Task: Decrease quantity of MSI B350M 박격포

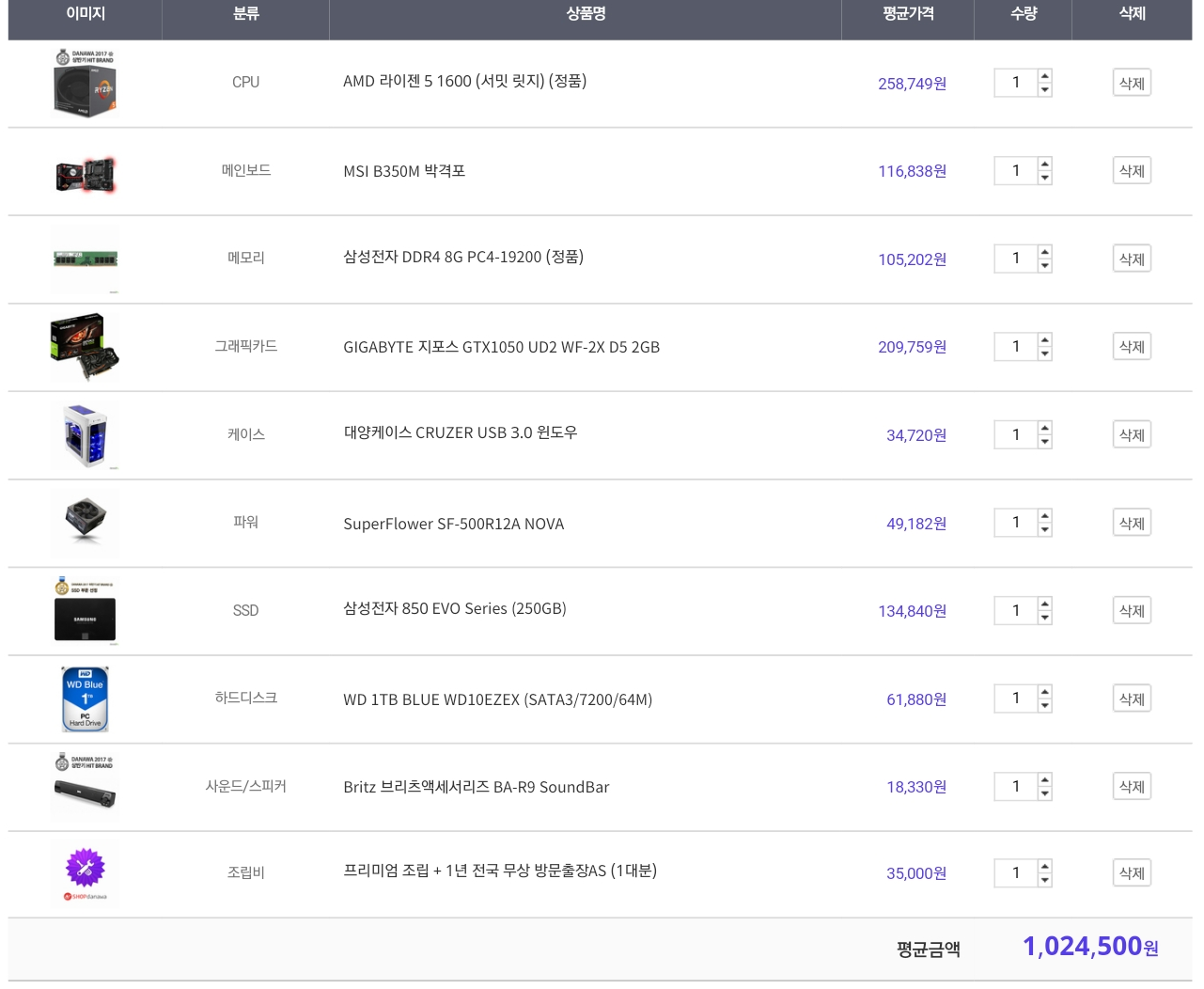Action: [x=1044, y=178]
